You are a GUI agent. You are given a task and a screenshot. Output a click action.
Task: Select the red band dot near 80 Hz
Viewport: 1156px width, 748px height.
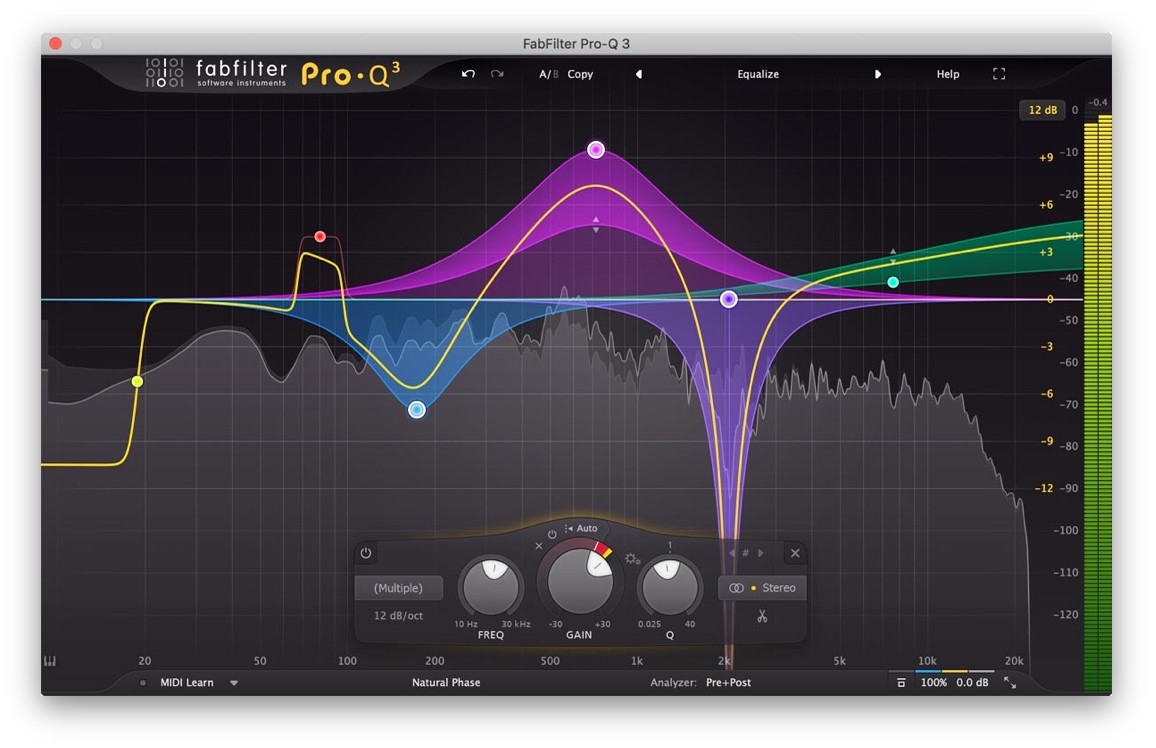320,237
